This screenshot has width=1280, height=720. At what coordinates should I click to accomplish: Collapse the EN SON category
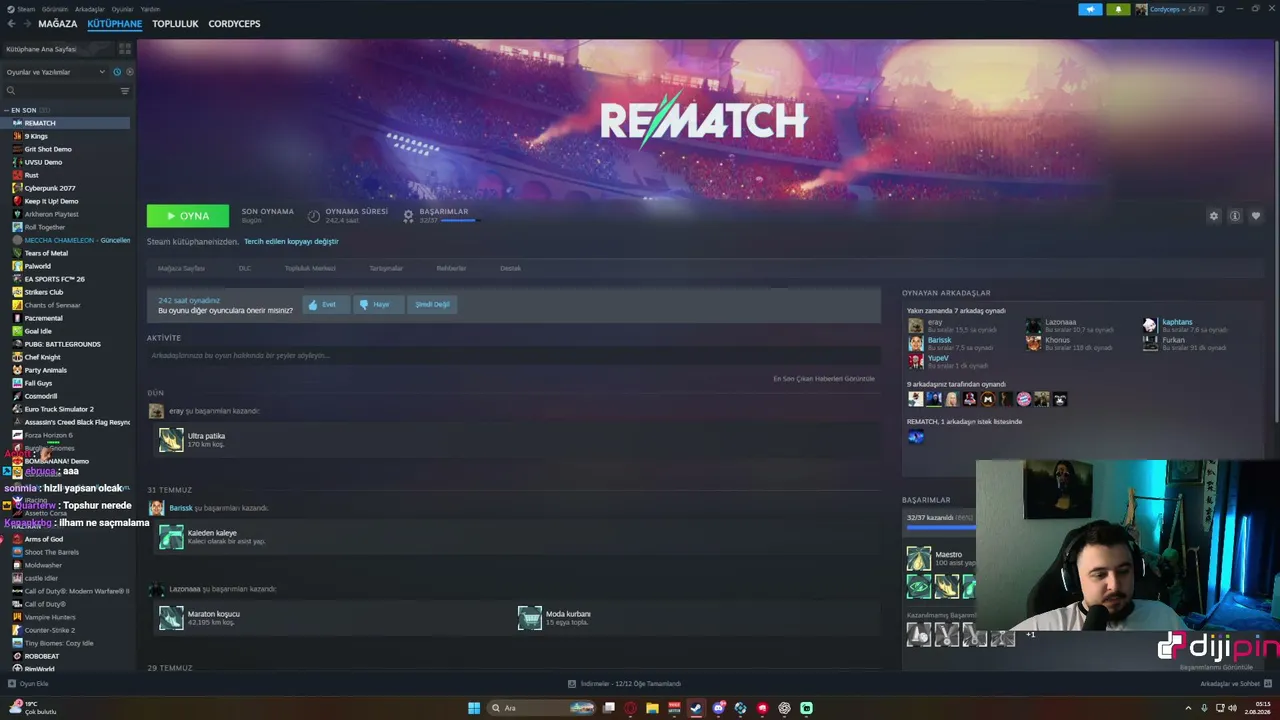click(x=6, y=110)
